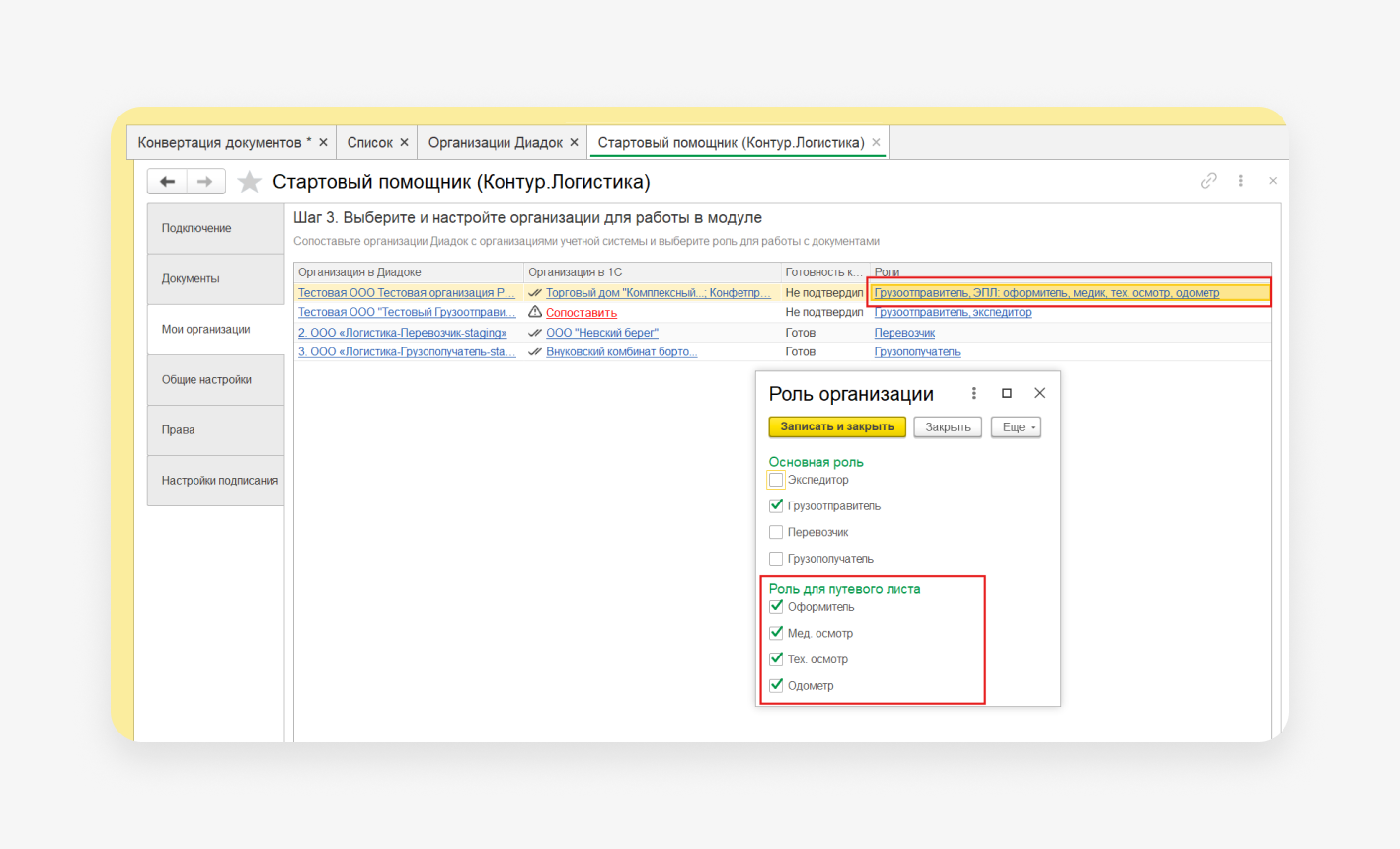This screenshot has height=849, width=1400.
Task: Open ООО "Невский берег" link
Action: (x=602, y=333)
